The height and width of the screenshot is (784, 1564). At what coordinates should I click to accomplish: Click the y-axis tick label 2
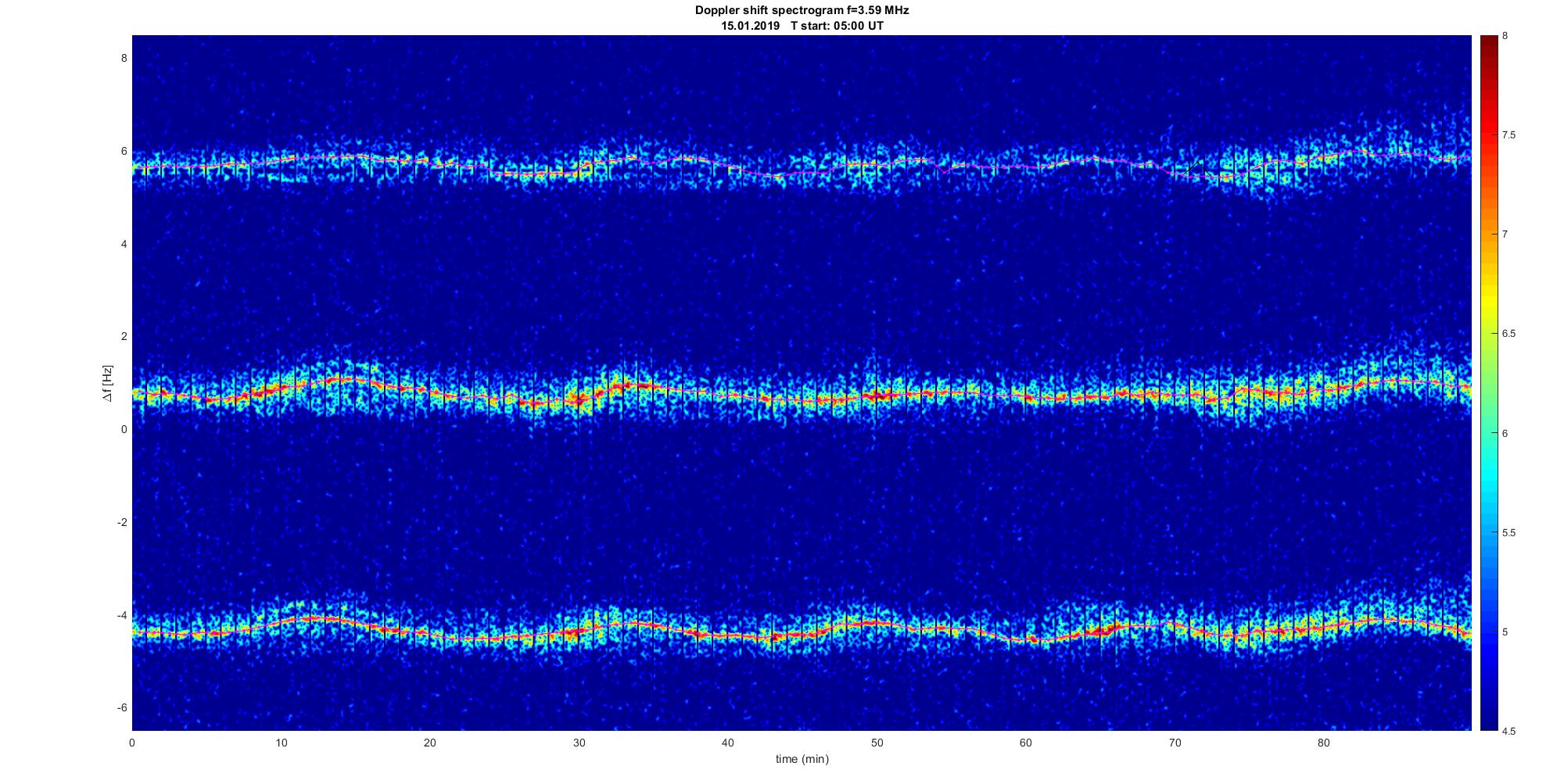coord(124,336)
